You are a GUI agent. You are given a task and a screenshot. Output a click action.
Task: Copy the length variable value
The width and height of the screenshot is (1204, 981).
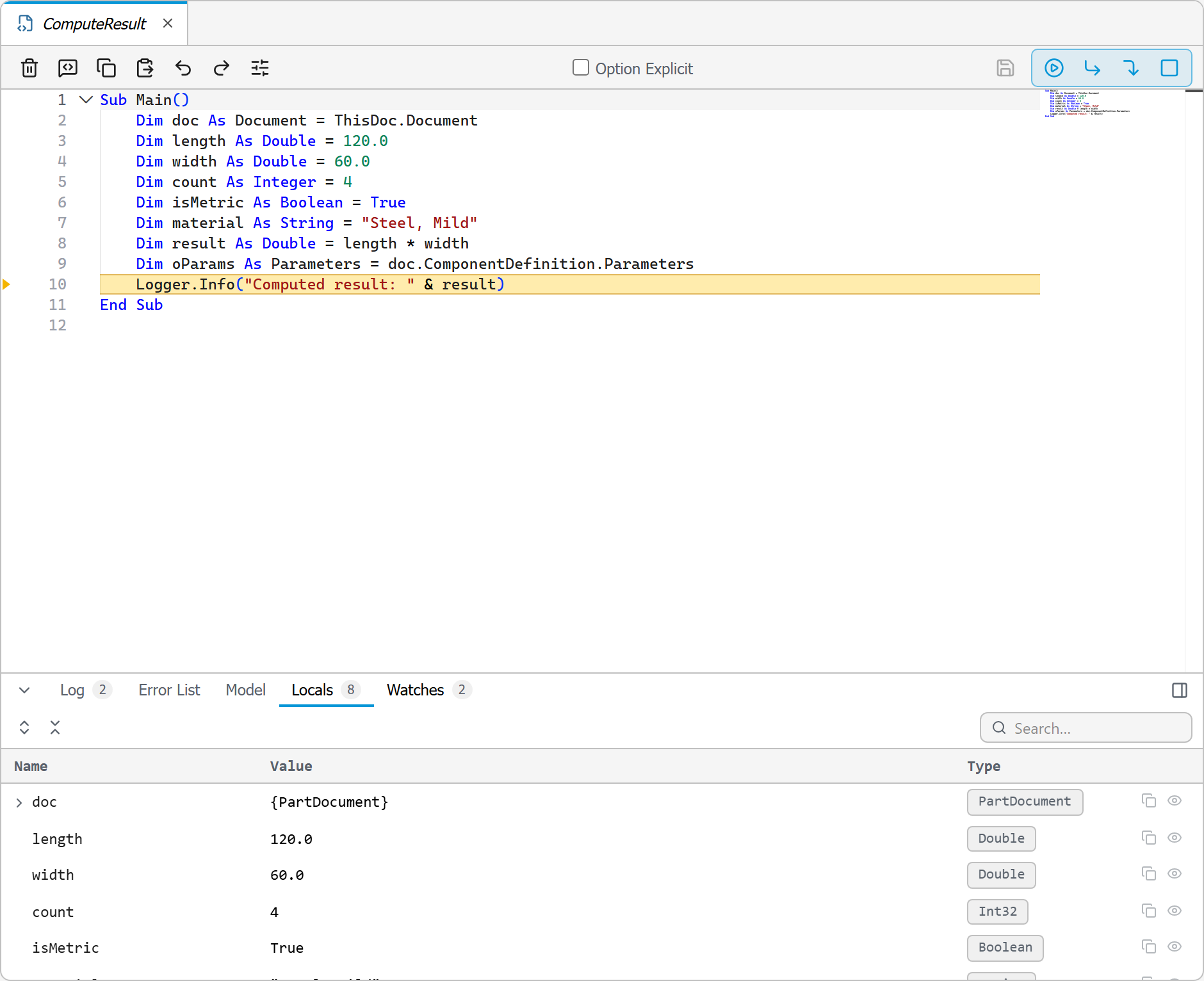tap(1149, 838)
